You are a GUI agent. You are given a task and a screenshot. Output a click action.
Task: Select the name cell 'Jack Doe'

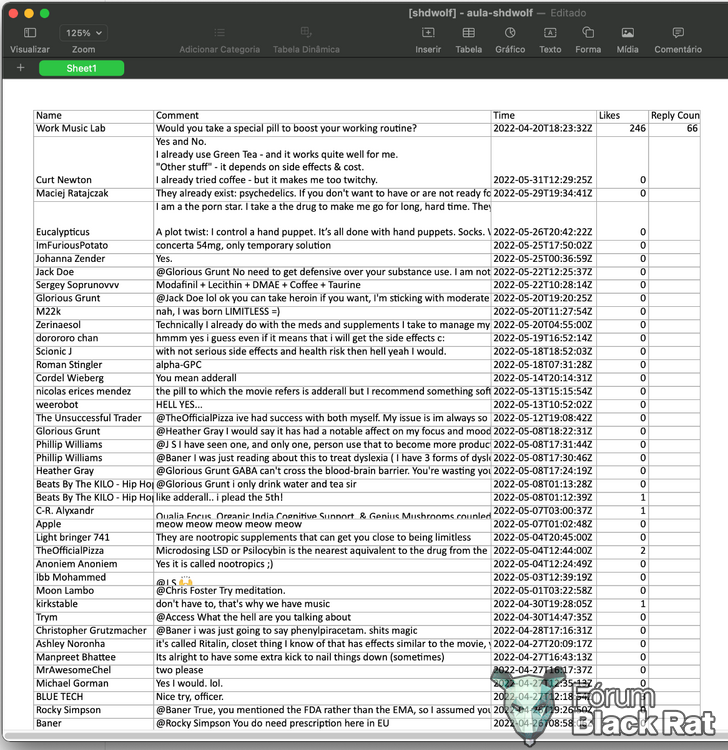coord(93,273)
